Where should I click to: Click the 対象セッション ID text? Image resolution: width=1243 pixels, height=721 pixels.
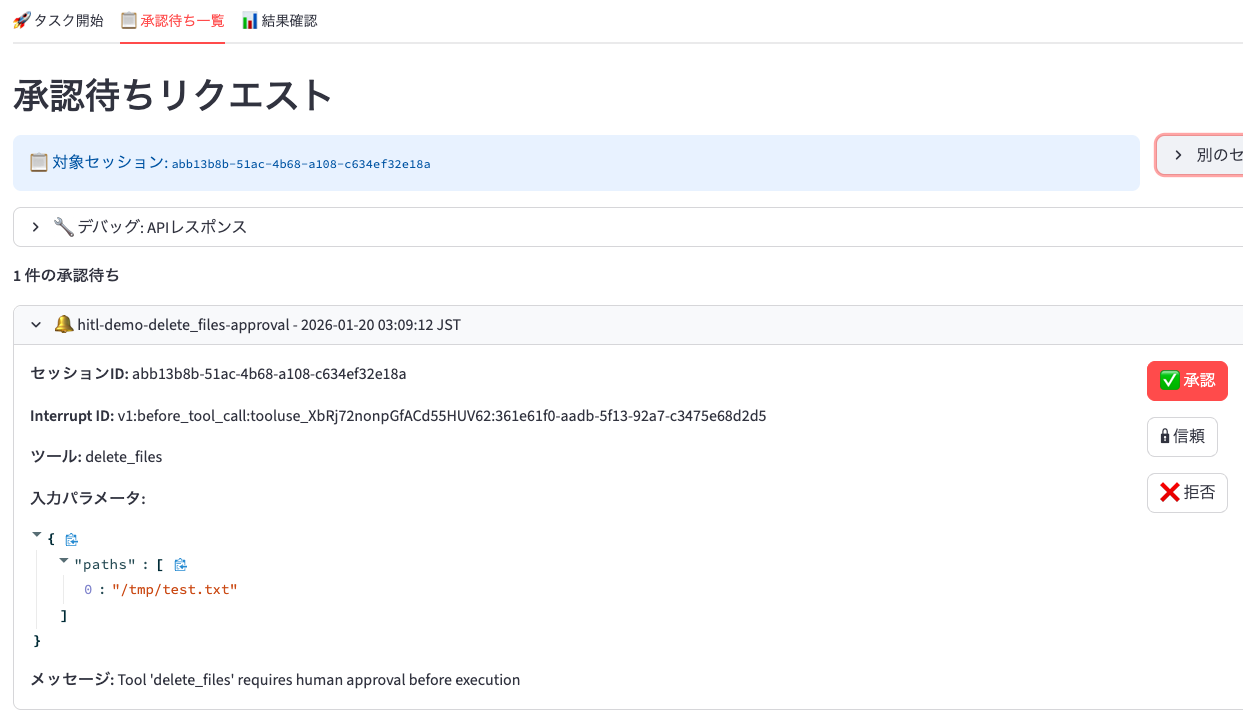coord(301,164)
